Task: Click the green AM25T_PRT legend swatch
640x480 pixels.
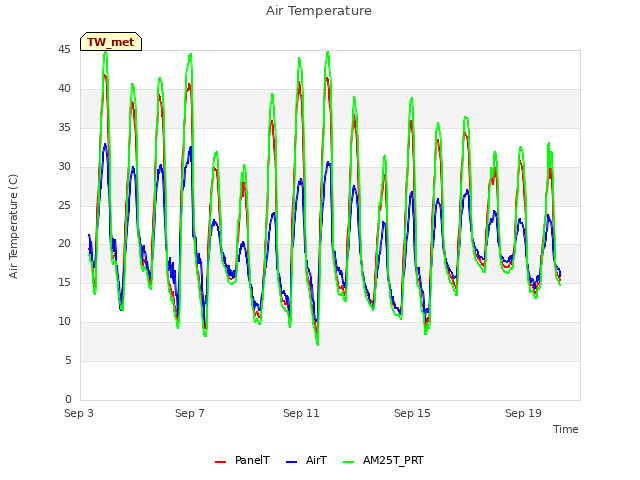Action: coord(349,462)
